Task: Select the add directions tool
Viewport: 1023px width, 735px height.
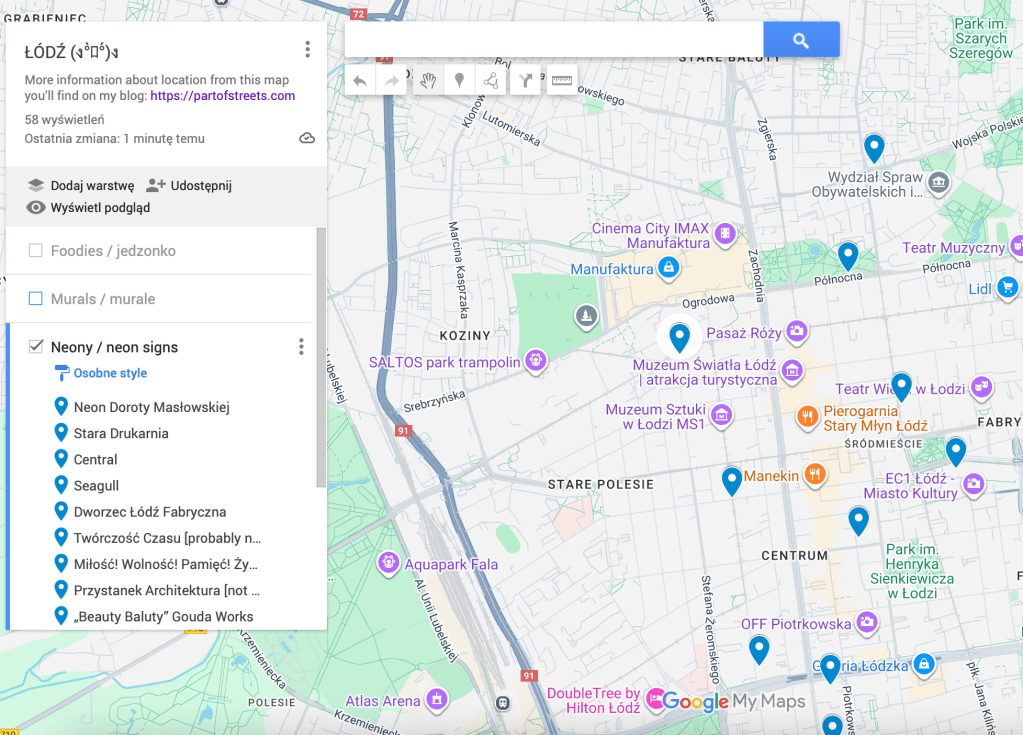Action: [525, 81]
